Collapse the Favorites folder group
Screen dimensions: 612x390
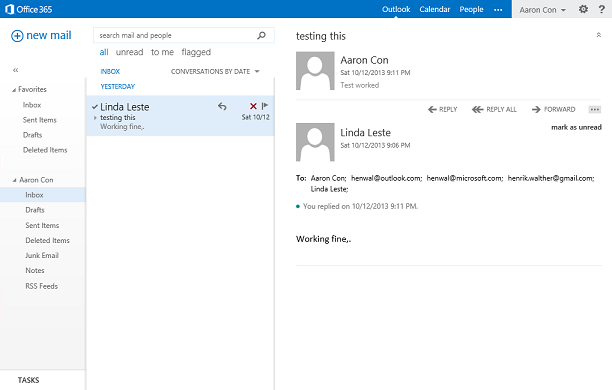pyautogui.click(x=14, y=90)
